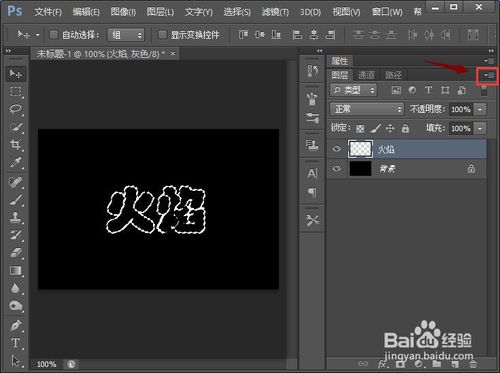Select the Sponge/Dodge tool
Screen dimensions: 500x373
[x=15, y=306]
